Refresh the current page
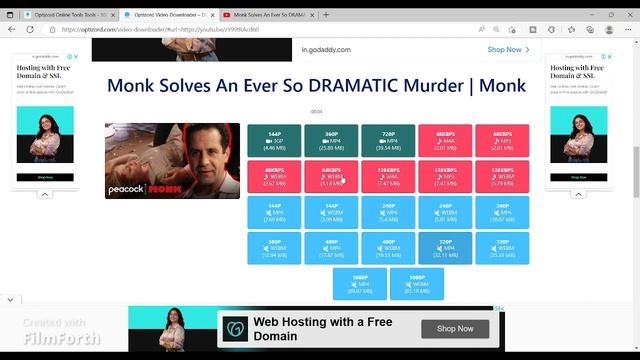The width and height of the screenshot is (640, 360). pos(30,29)
